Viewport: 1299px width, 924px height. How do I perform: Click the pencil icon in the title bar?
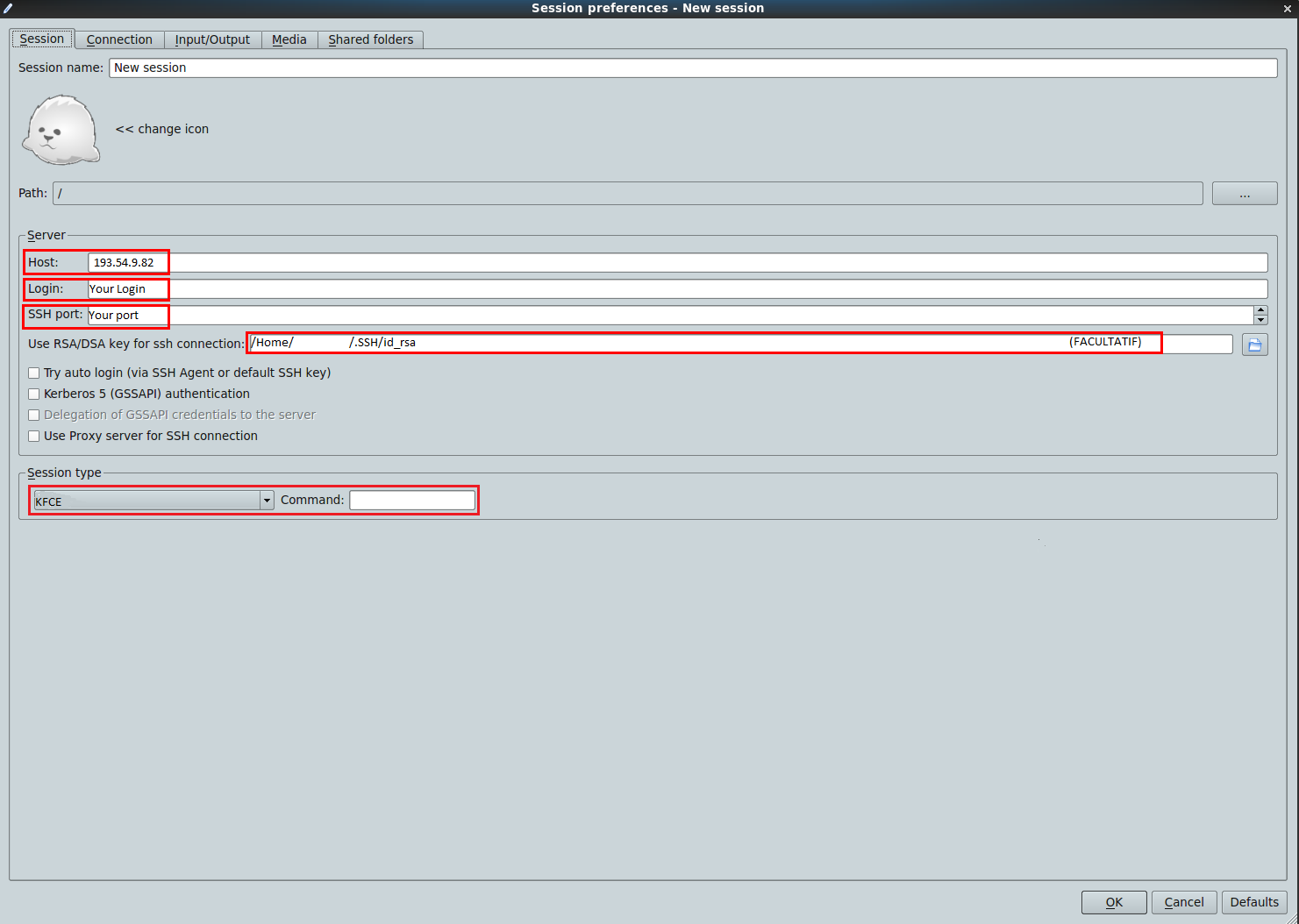[8, 8]
